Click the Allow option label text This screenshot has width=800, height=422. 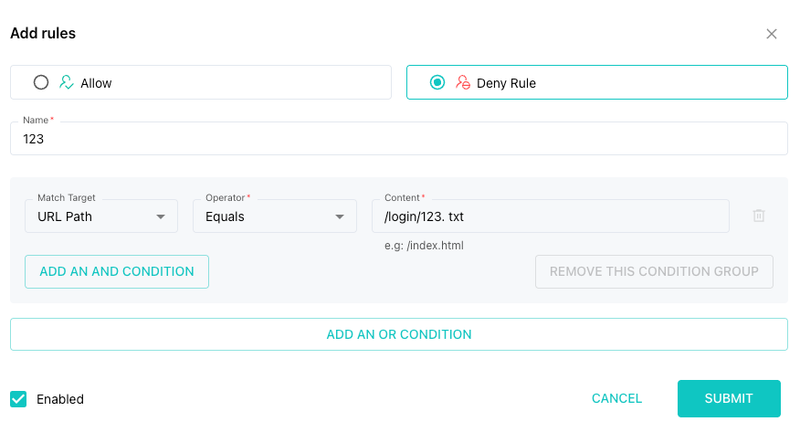96,83
